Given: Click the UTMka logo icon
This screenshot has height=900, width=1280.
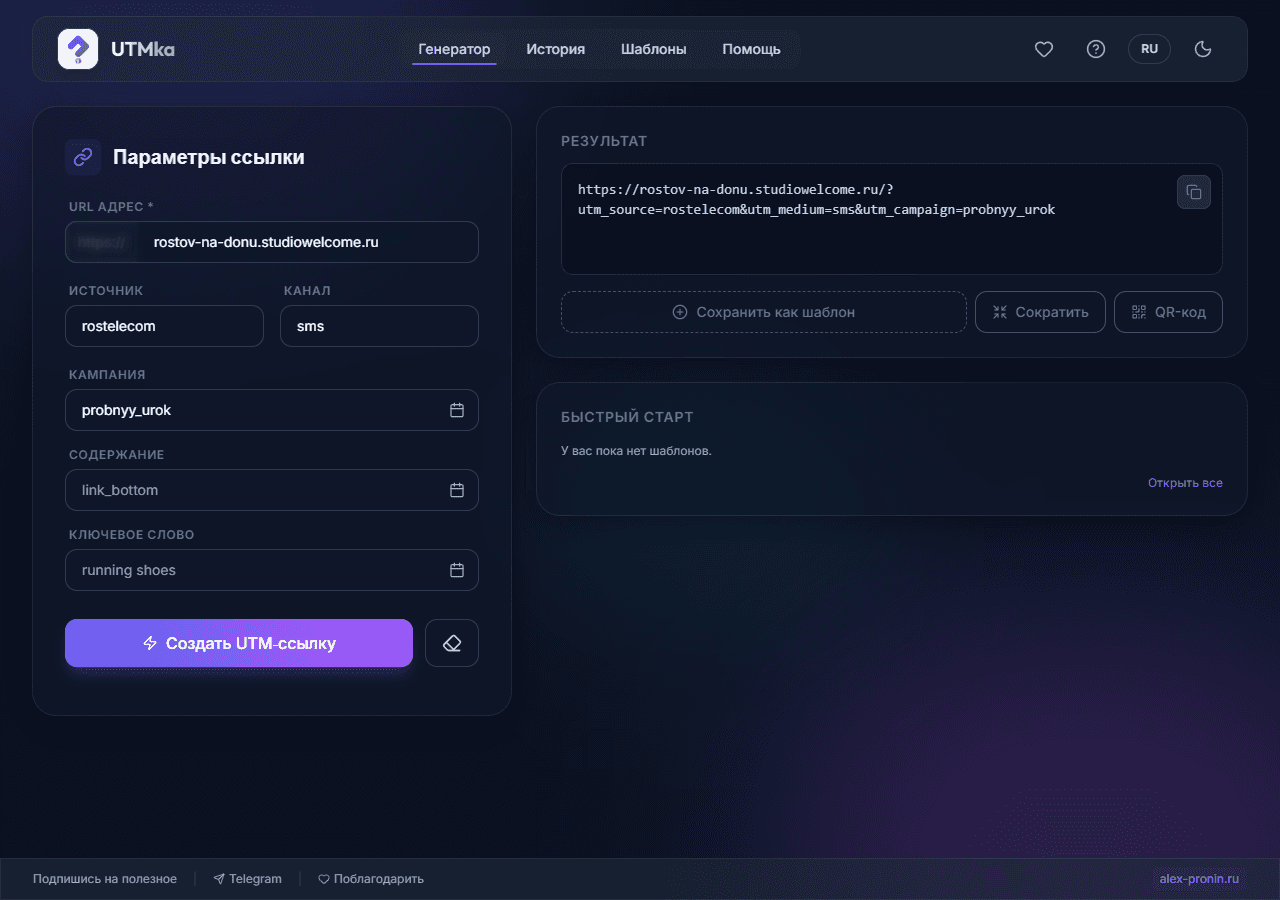Looking at the screenshot, I should 78,49.
